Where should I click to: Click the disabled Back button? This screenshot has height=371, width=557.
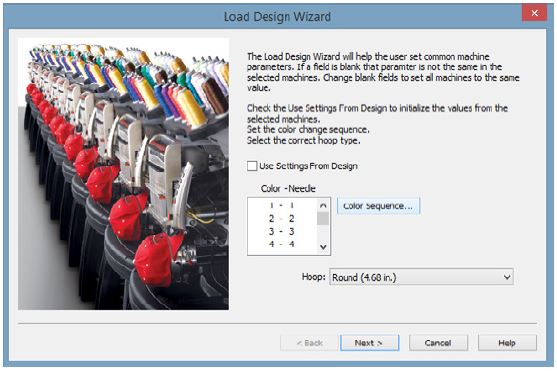click(x=309, y=343)
